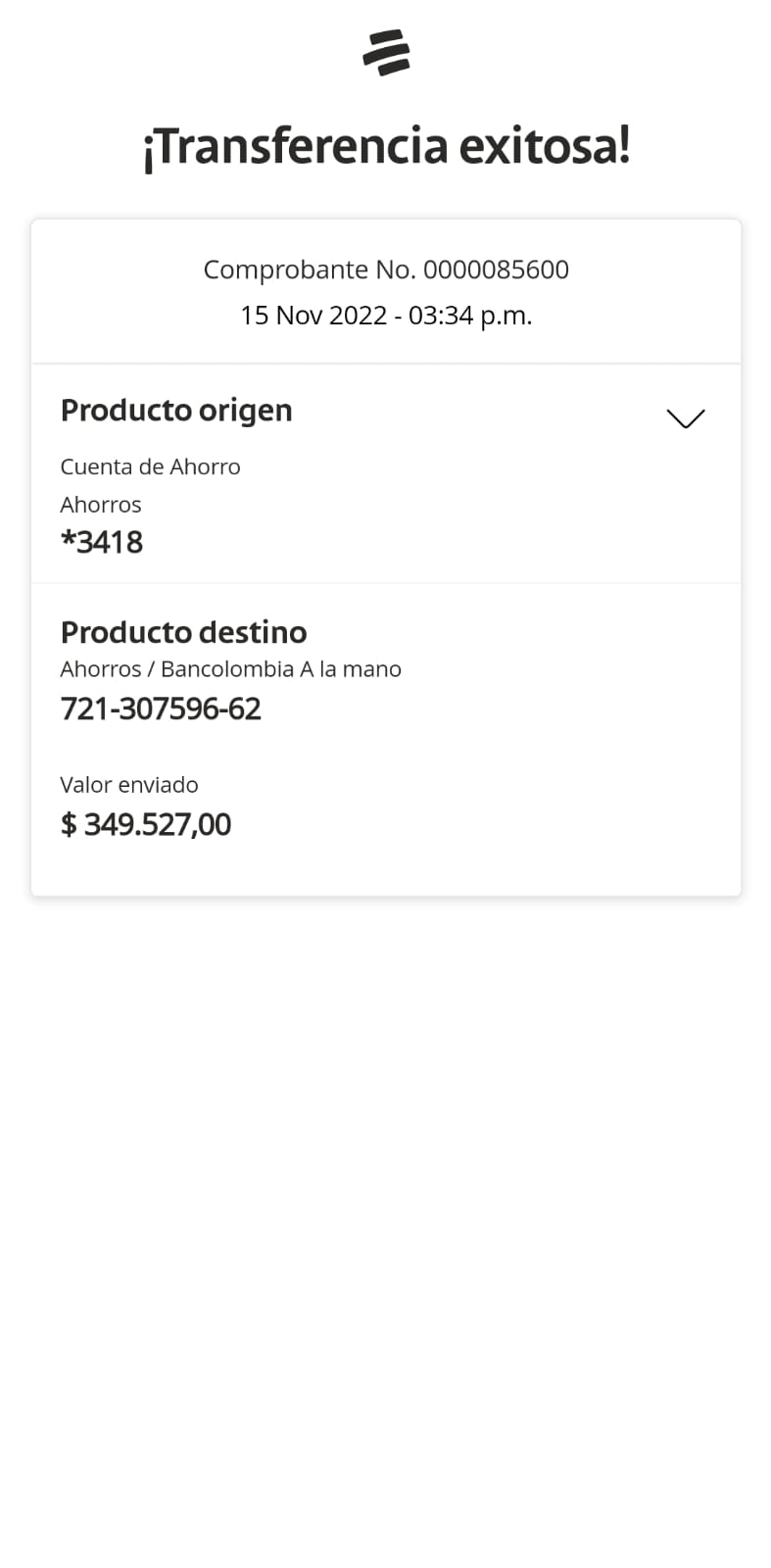The width and height of the screenshot is (771, 1568).
Task: Click the ¡Transferencia exitosa! heading
Action: click(386, 147)
